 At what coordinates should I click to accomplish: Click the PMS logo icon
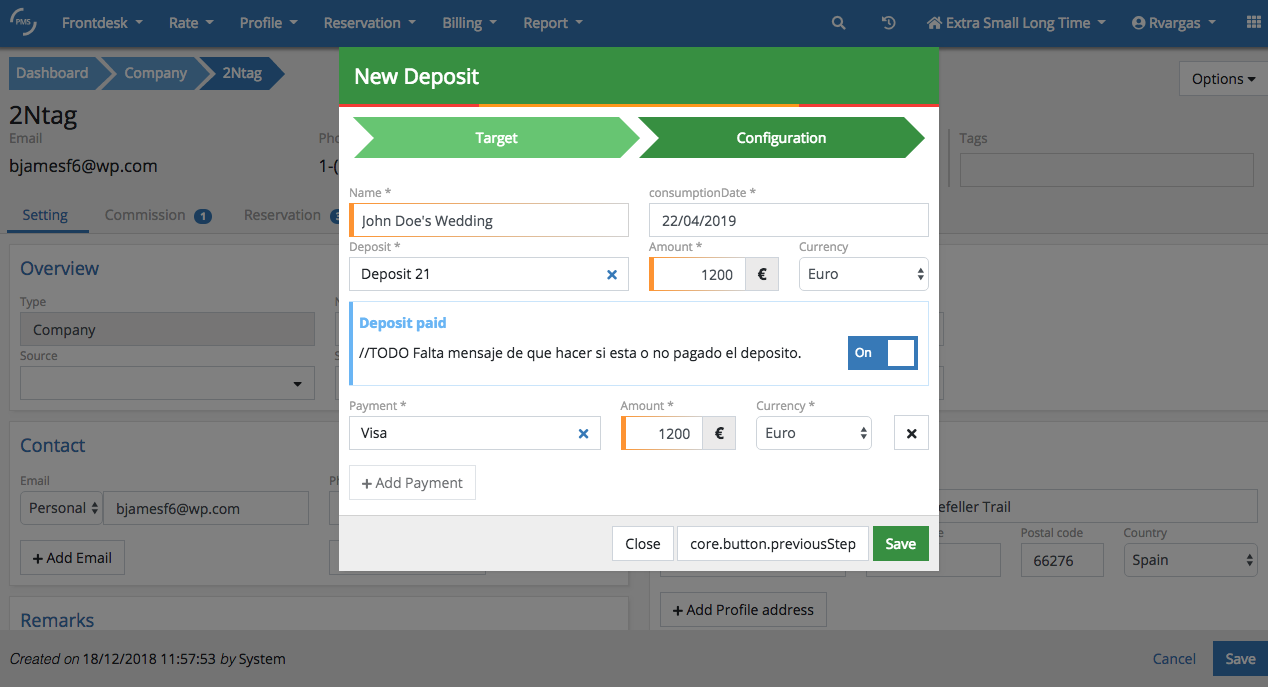click(x=23, y=22)
